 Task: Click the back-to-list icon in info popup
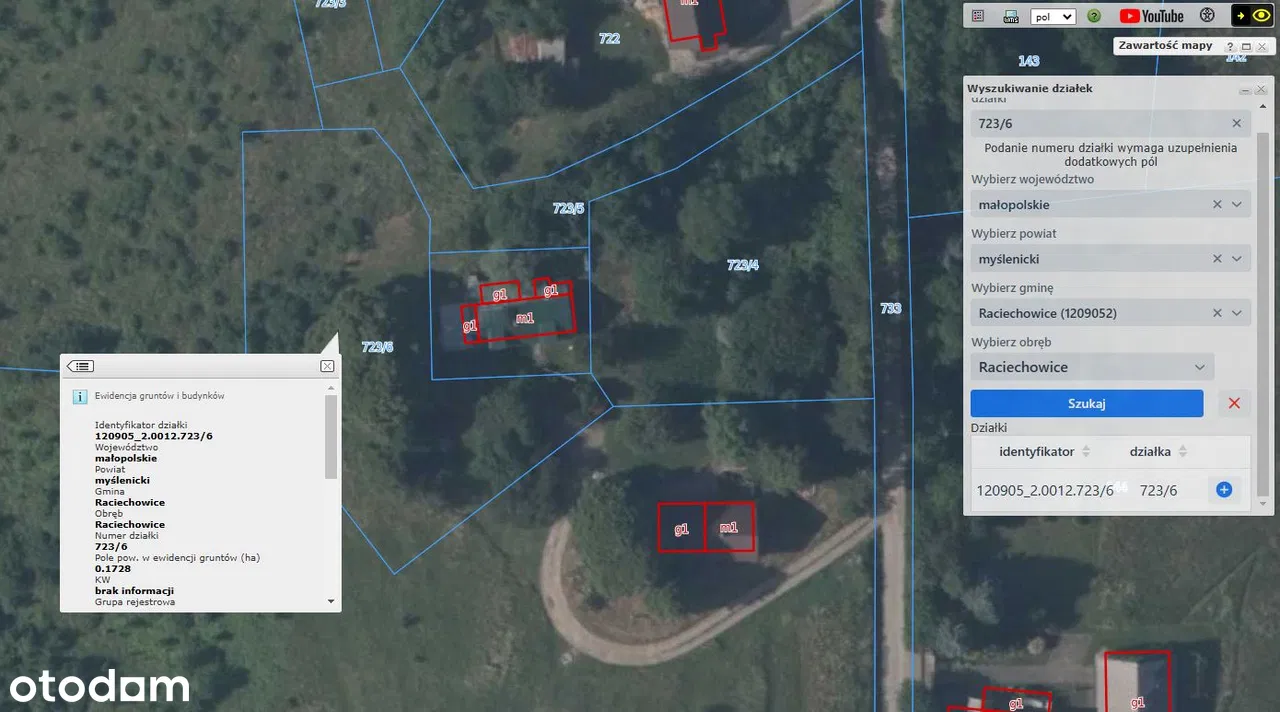(x=81, y=366)
